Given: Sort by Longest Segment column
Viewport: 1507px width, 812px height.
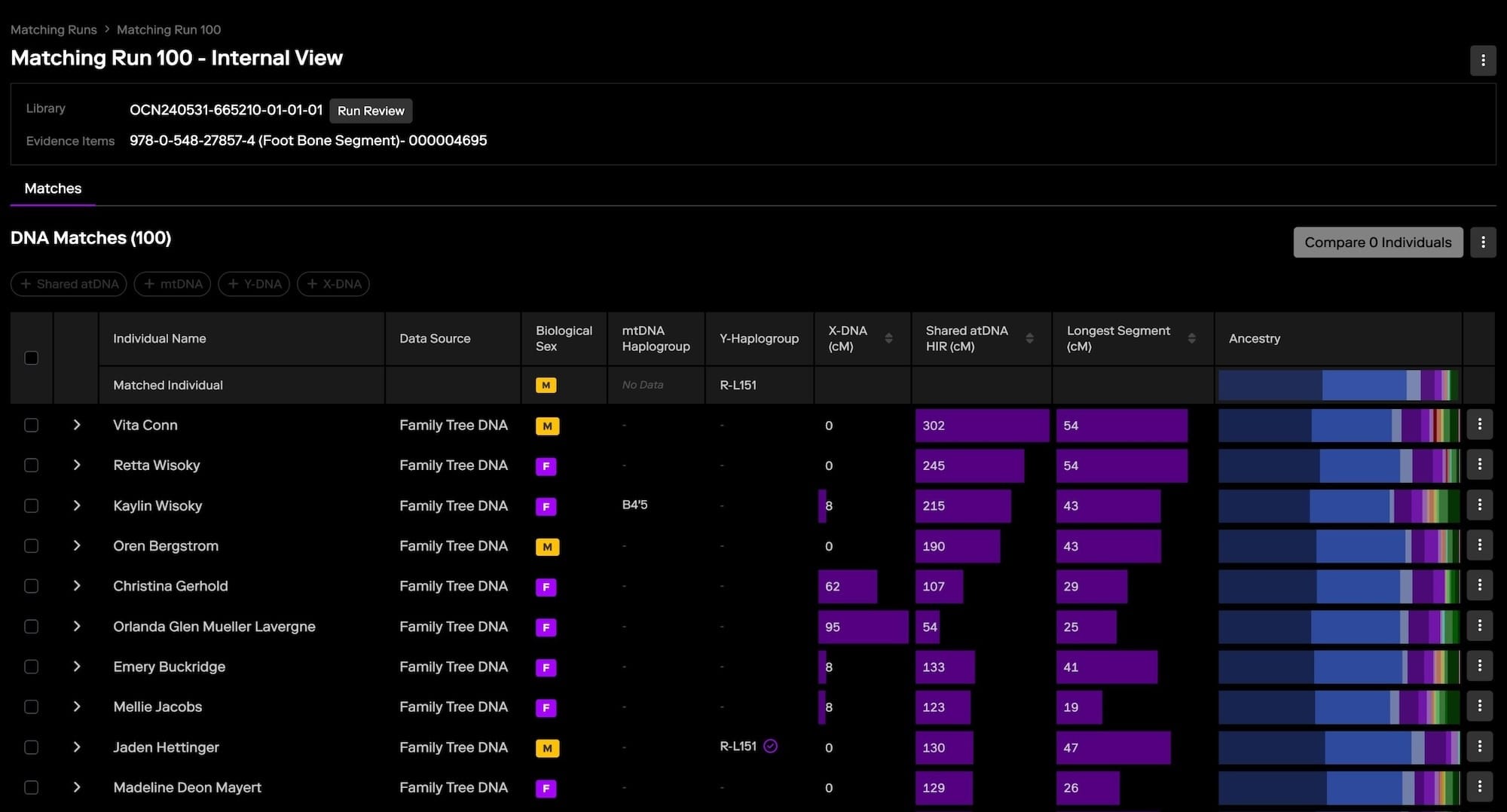Looking at the screenshot, I should (1191, 338).
